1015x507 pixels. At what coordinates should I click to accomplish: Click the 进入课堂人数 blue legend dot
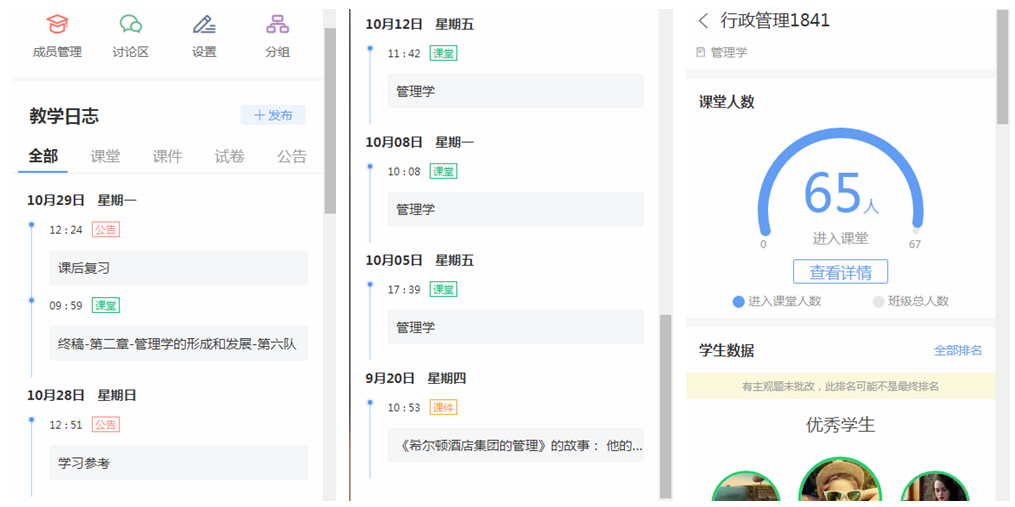pos(738,301)
